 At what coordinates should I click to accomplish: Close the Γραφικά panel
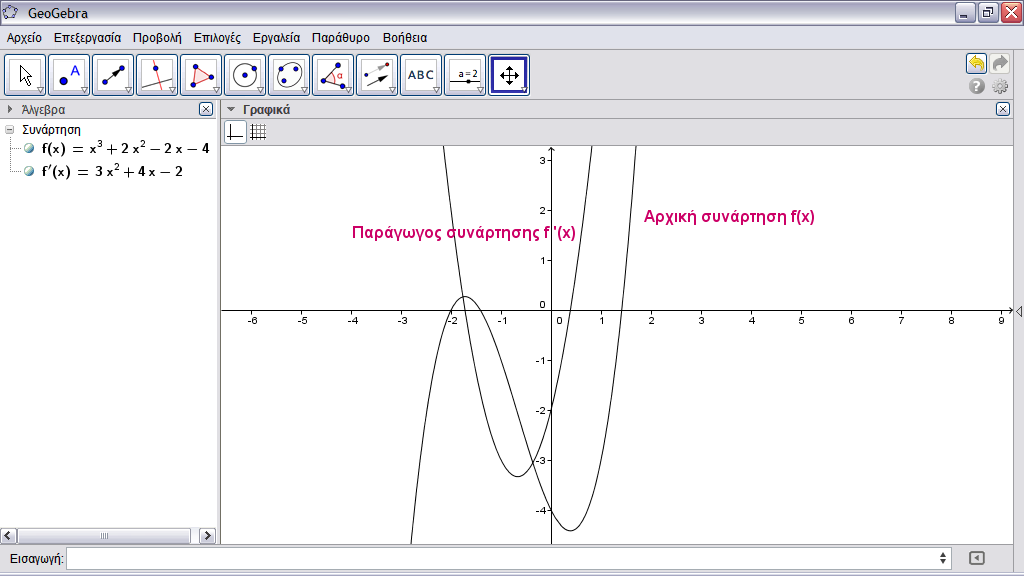tap(1003, 109)
